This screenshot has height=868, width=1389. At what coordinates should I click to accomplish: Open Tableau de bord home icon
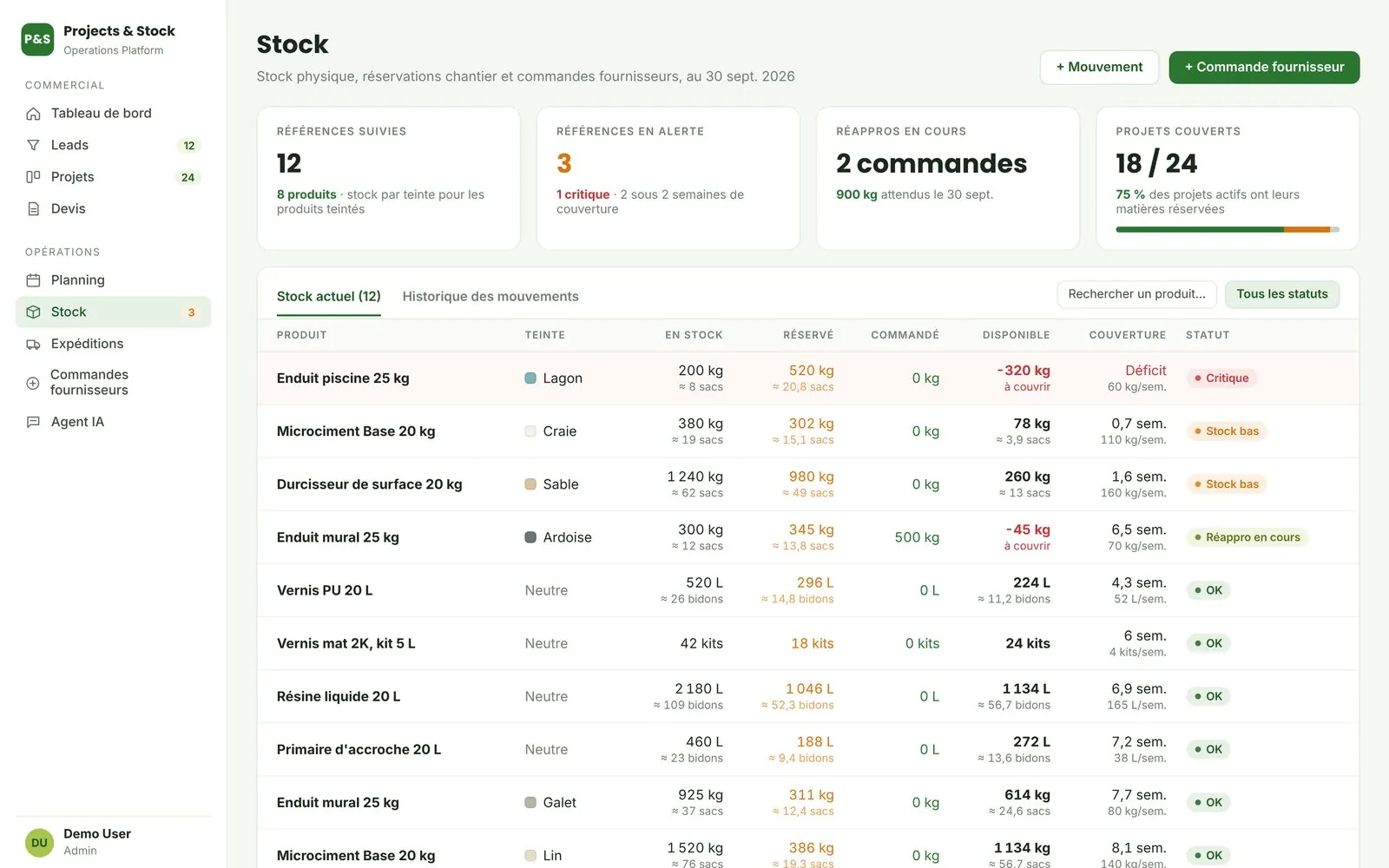(33, 114)
